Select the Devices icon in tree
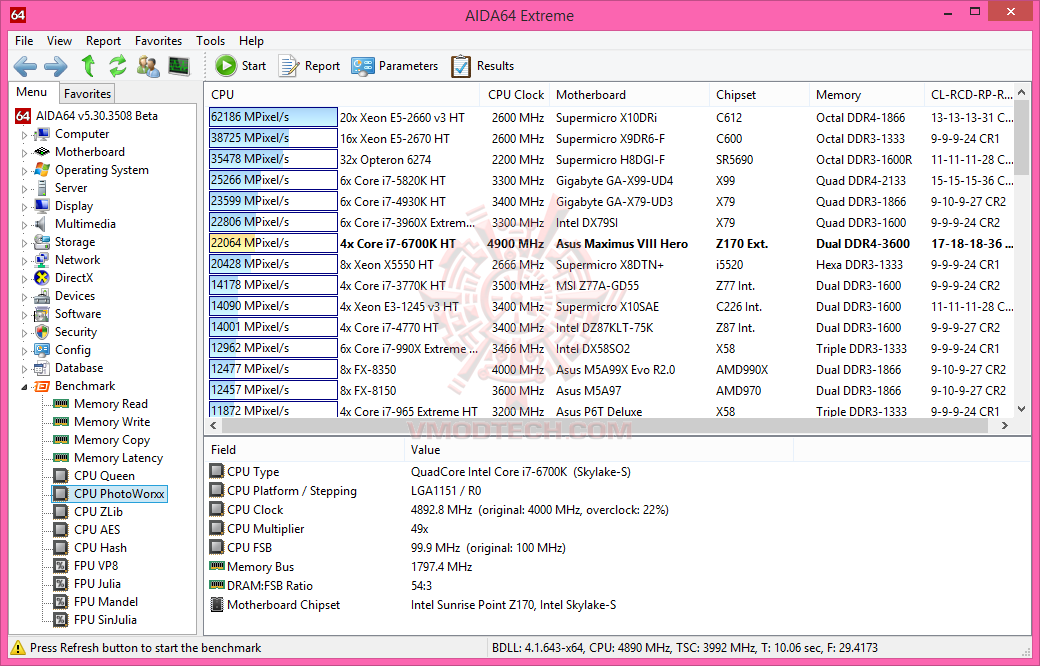The image size is (1040, 666). (42, 296)
